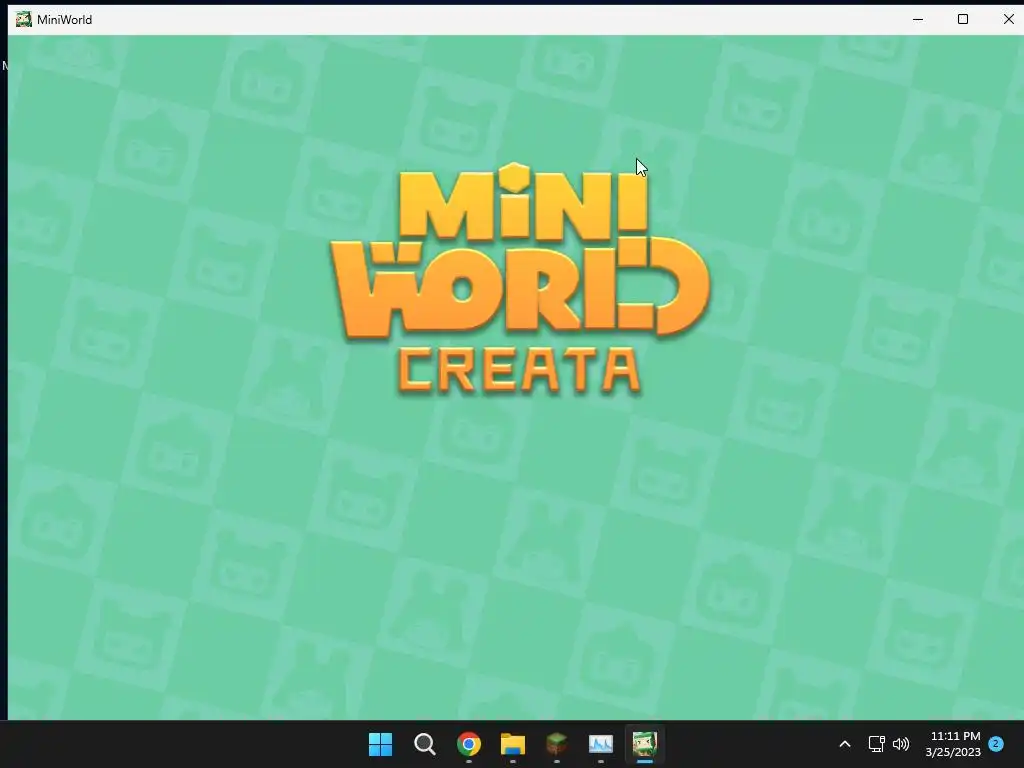Open the volume control in tray
1024x768 pixels.
[x=901, y=744]
